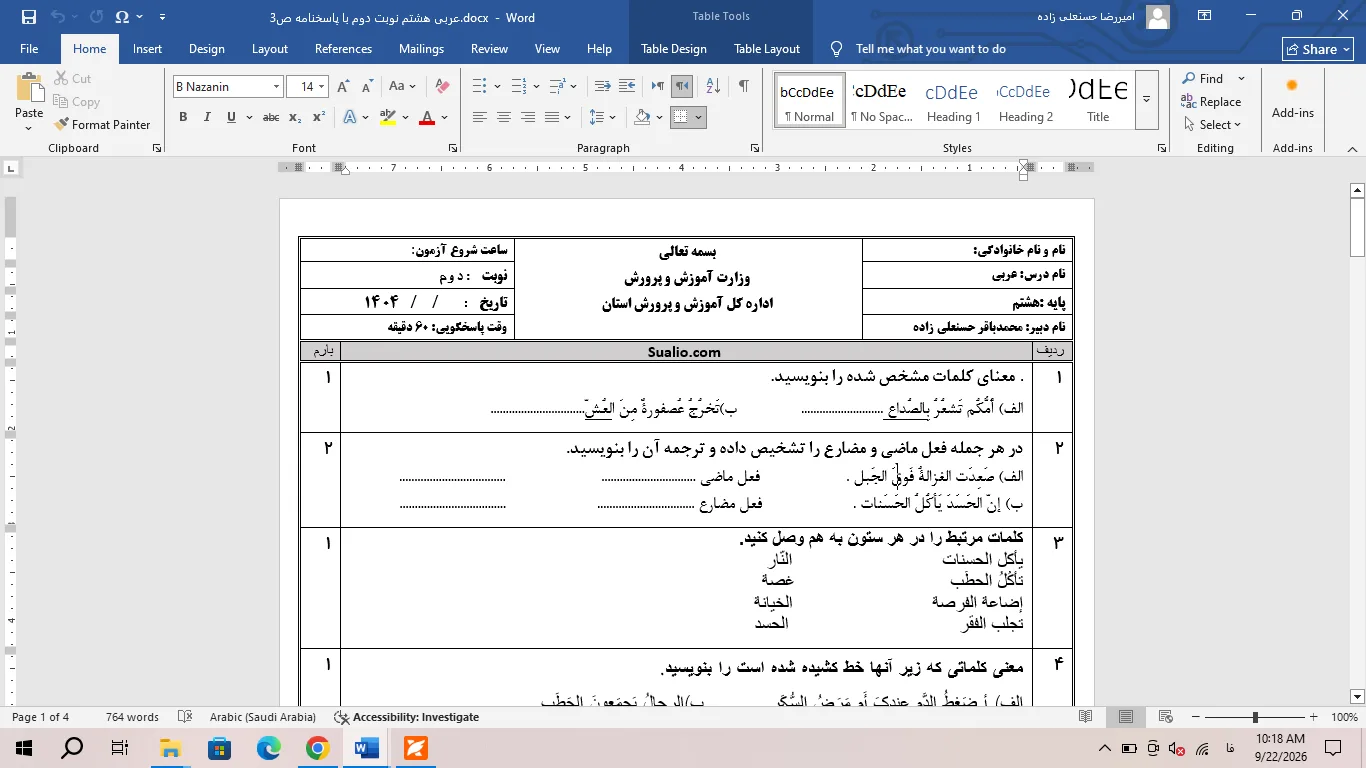Image resolution: width=1366 pixels, height=768 pixels.
Task: Switch to Read Mode view
Action: pos(1086,717)
